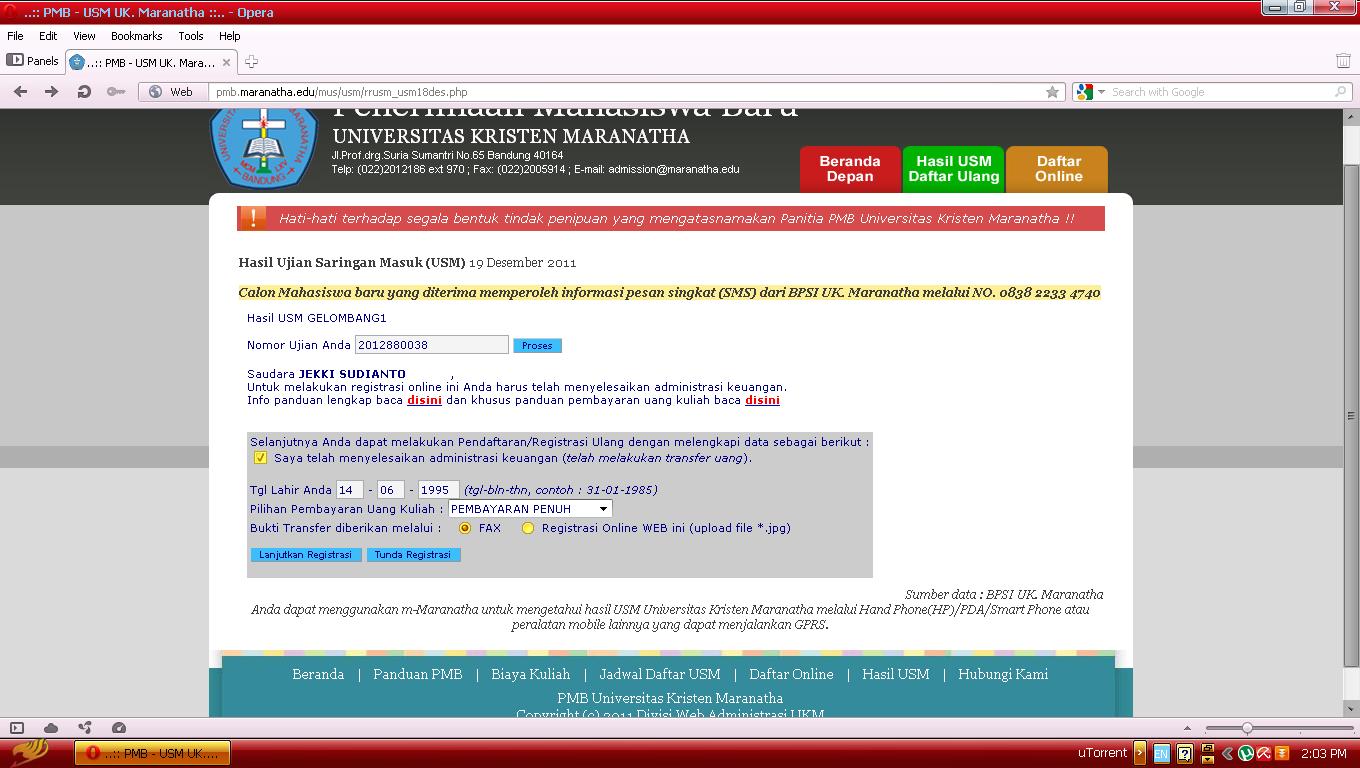Click birth day field 14

click(x=349, y=490)
